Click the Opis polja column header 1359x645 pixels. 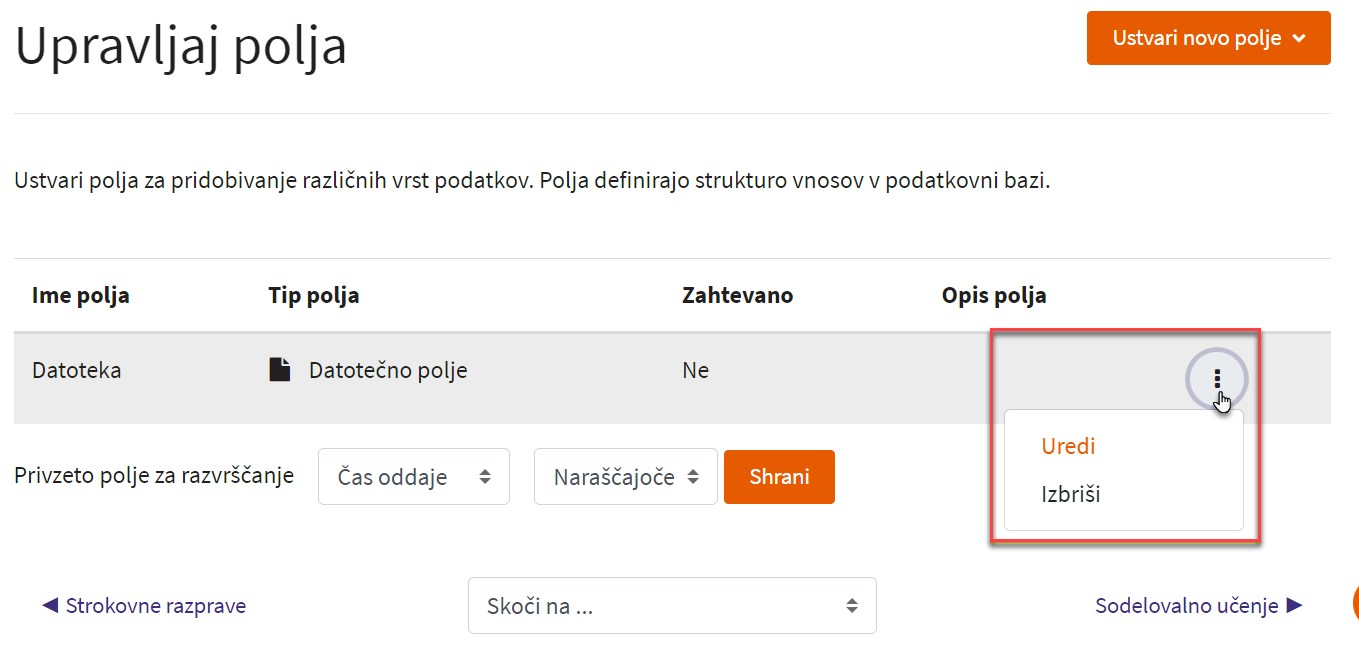point(994,296)
